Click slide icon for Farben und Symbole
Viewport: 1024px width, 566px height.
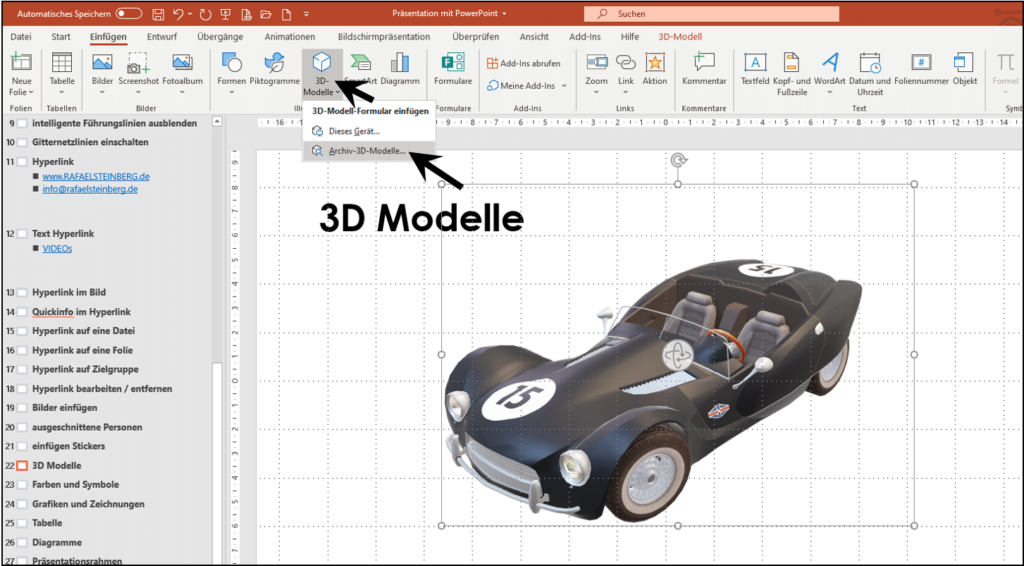pos(22,484)
